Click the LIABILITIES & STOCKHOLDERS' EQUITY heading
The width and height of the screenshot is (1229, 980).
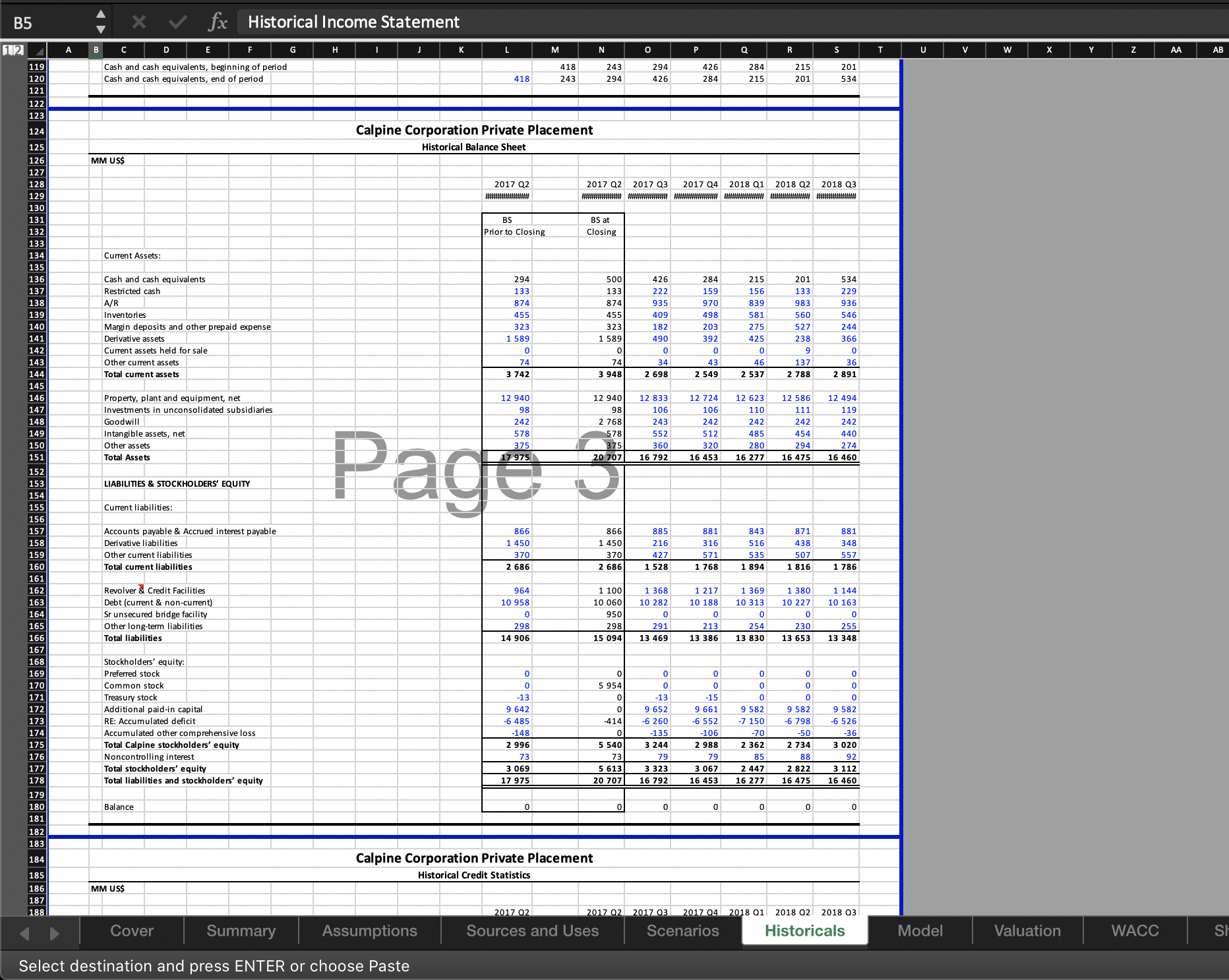(x=177, y=484)
